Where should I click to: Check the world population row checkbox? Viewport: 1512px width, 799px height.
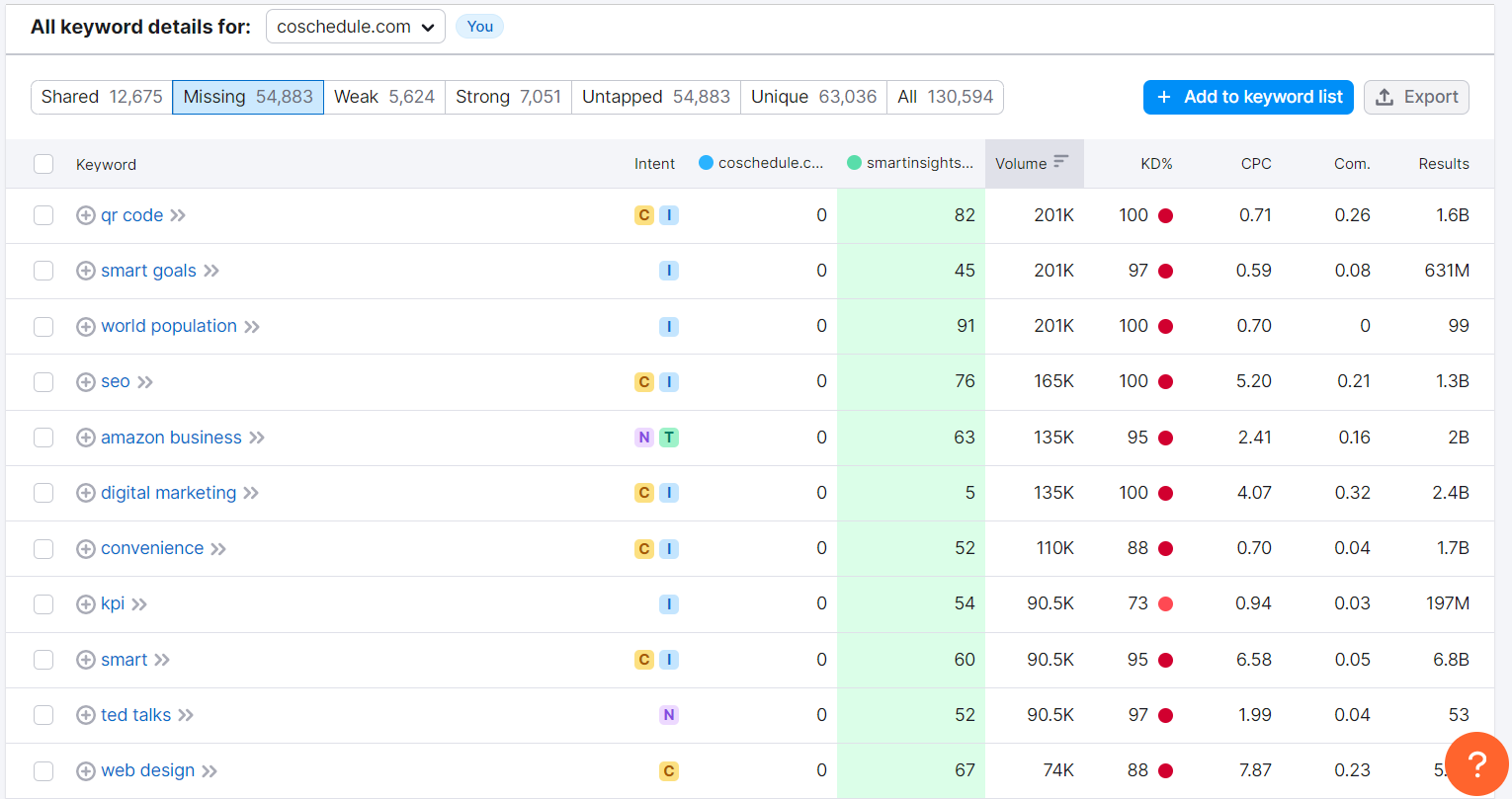(43, 326)
